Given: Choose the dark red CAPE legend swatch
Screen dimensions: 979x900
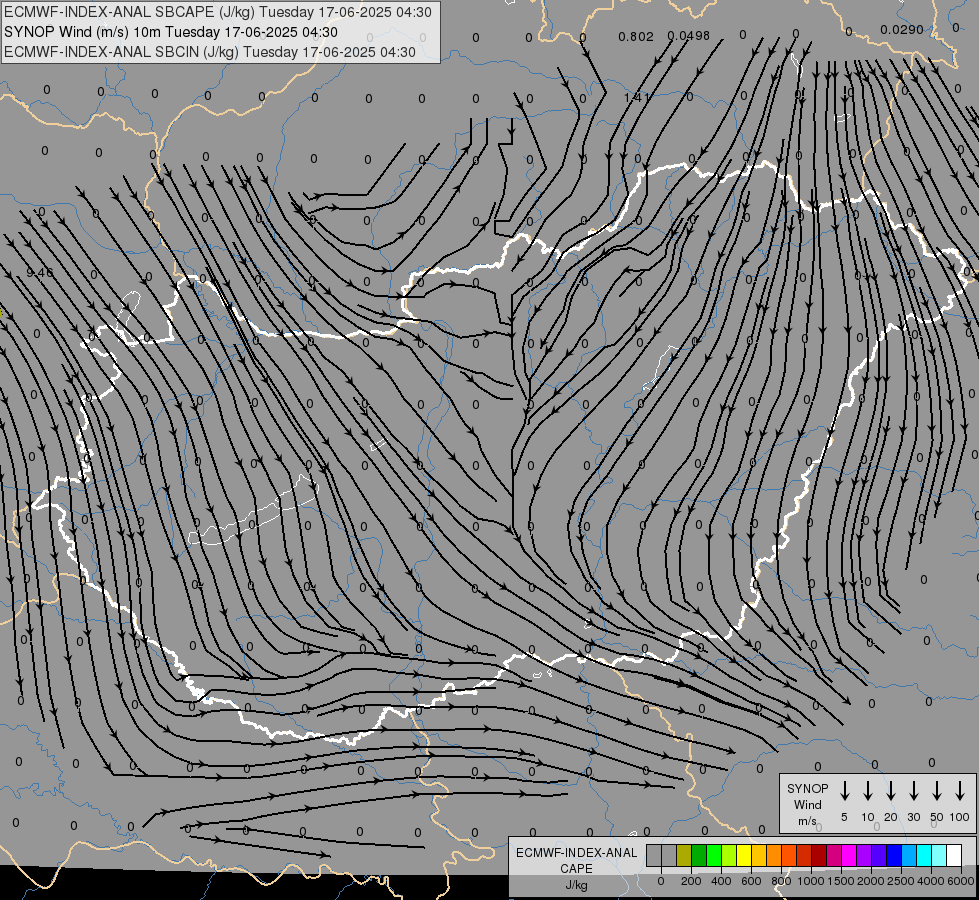Looking at the screenshot, I should pos(819,855).
